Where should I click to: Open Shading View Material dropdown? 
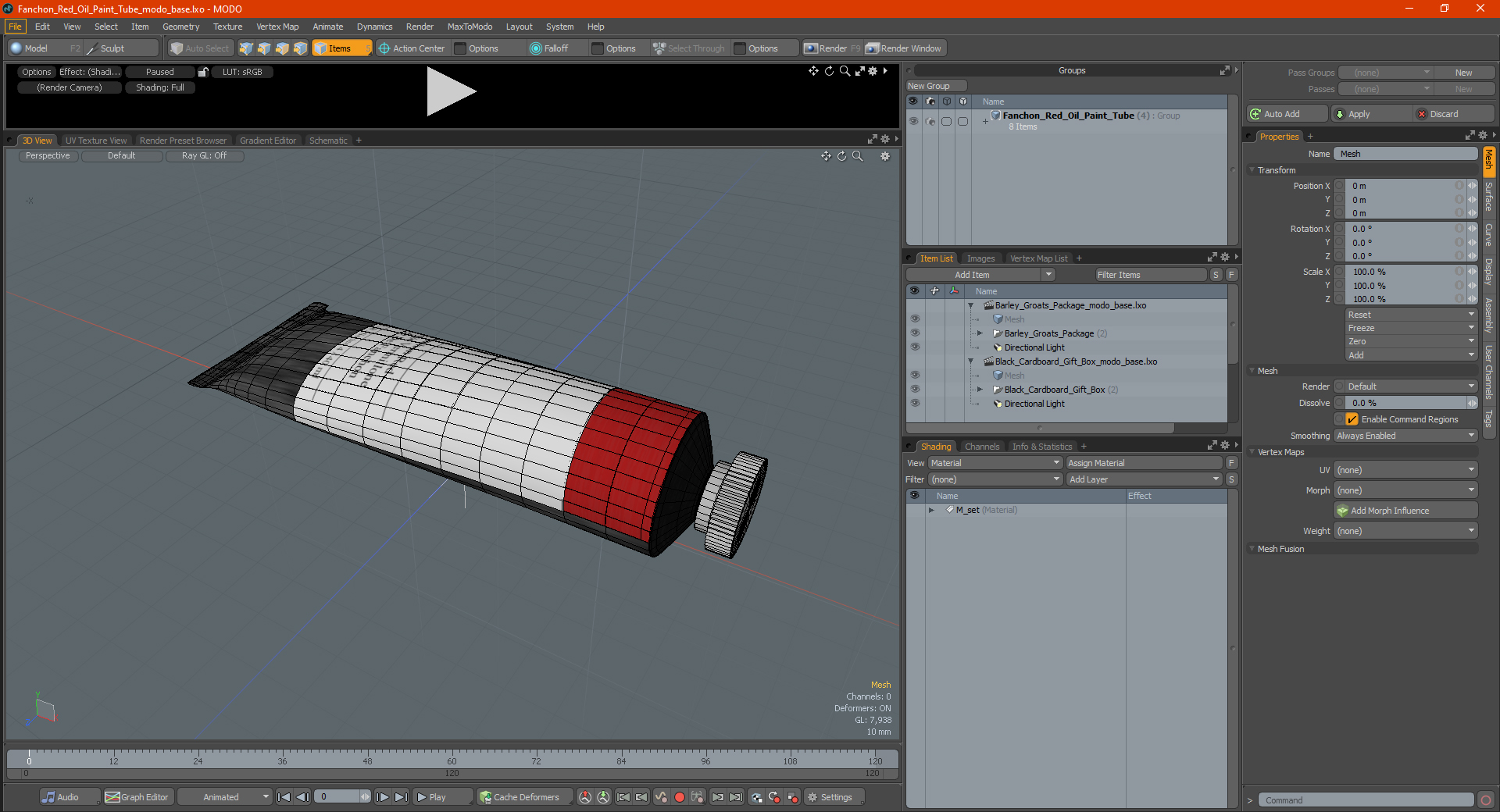(995, 463)
